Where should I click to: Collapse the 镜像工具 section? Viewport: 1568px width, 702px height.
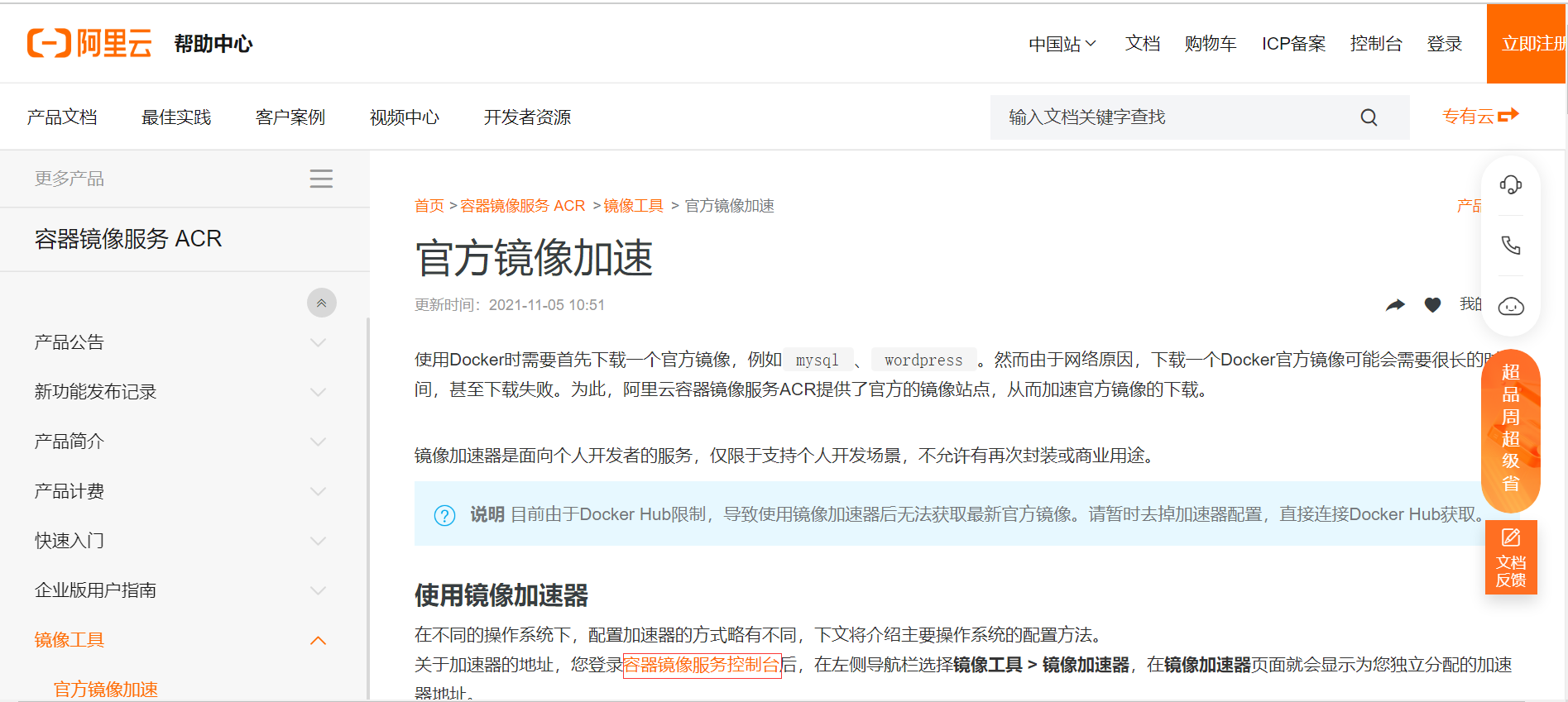coord(318,640)
